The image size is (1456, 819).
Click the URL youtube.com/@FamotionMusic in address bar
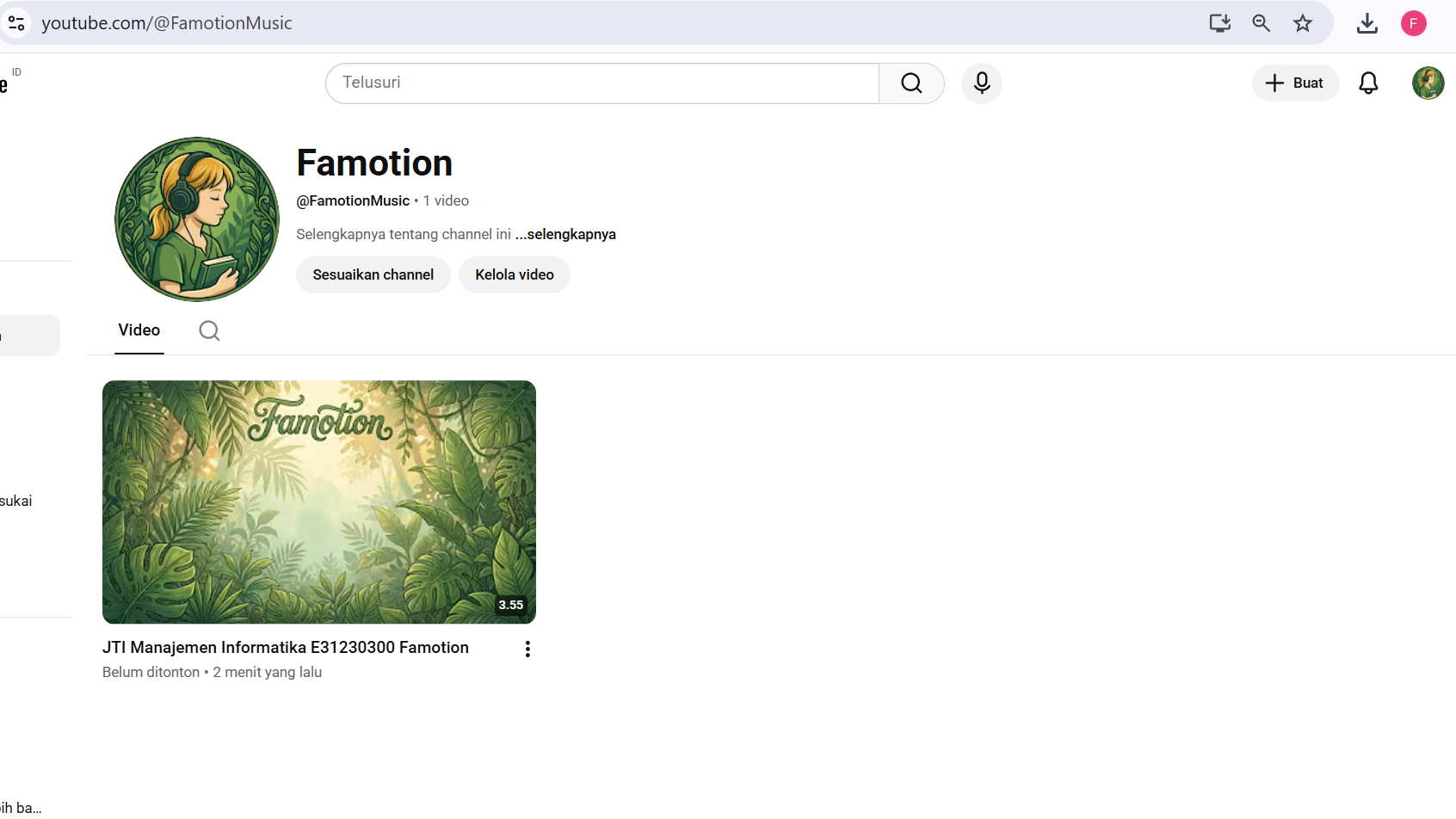pos(167,23)
